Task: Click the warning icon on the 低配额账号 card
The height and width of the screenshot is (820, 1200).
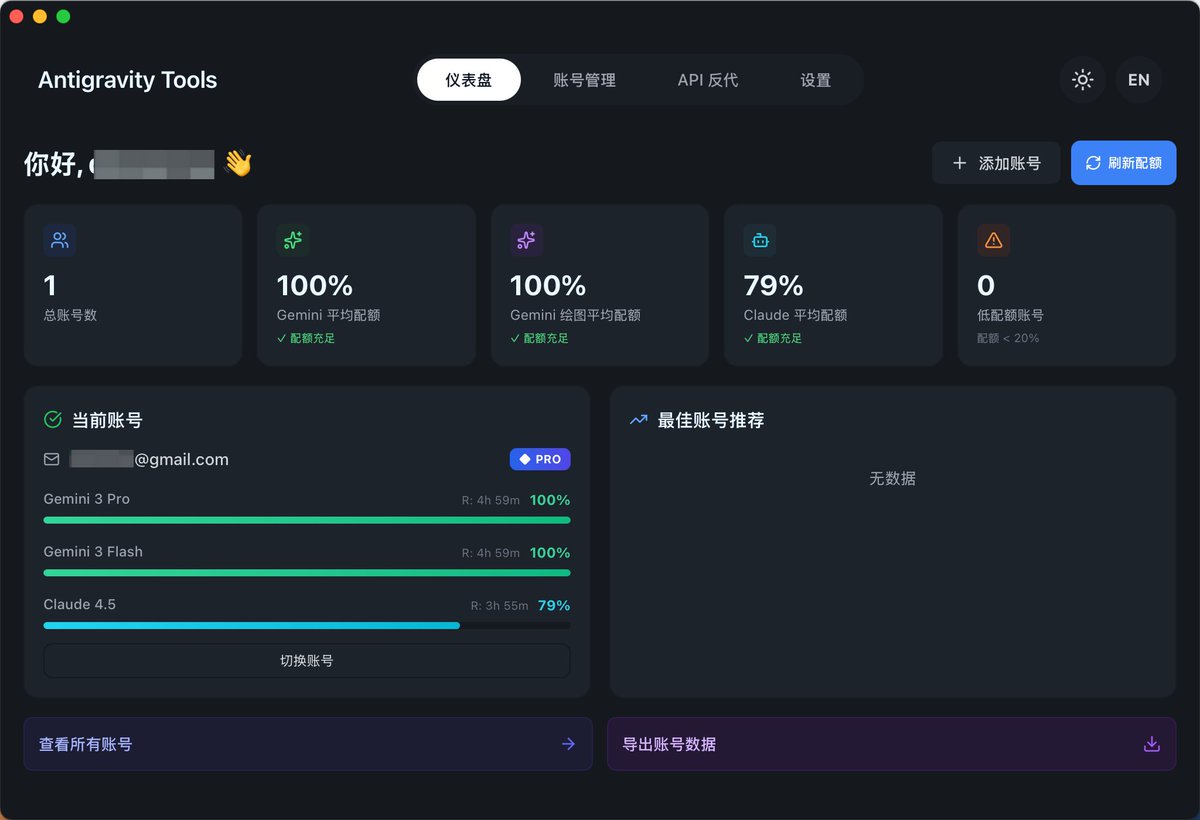Action: (993, 240)
